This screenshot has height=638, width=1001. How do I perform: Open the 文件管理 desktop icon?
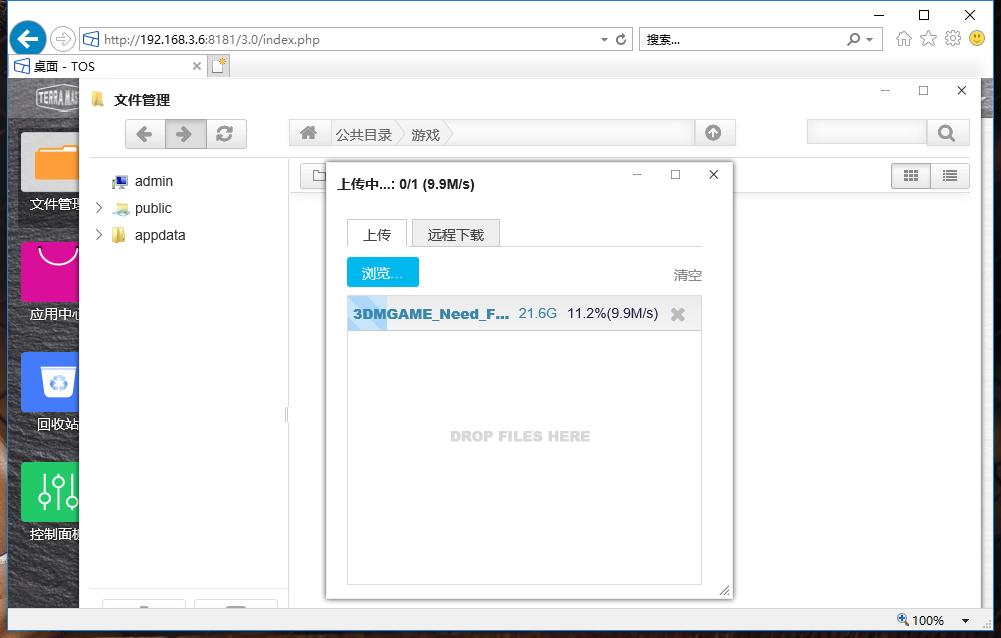pos(51,171)
